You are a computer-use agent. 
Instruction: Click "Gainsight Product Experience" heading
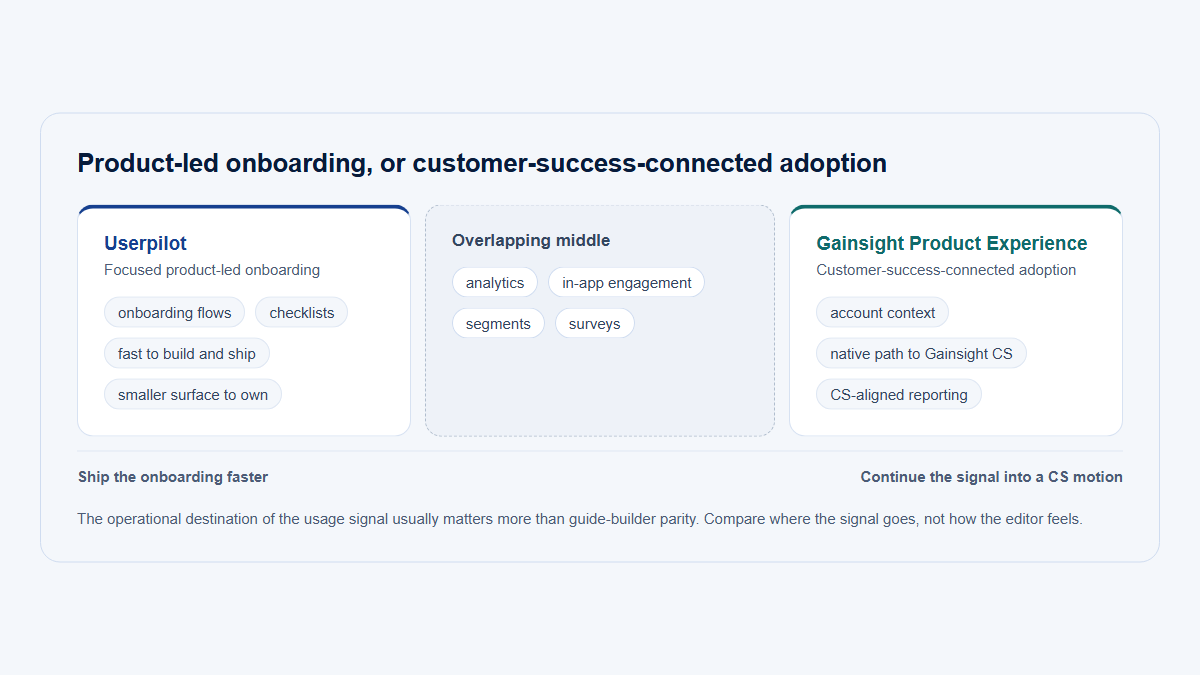point(952,243)
